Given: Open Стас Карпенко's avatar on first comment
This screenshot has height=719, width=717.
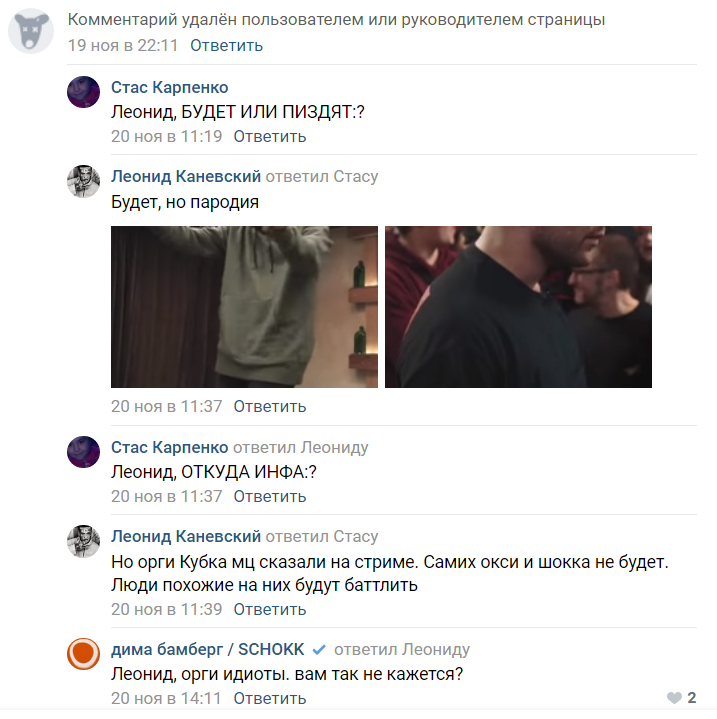Looking at the screenshot, I should click(x=83, y=92).
